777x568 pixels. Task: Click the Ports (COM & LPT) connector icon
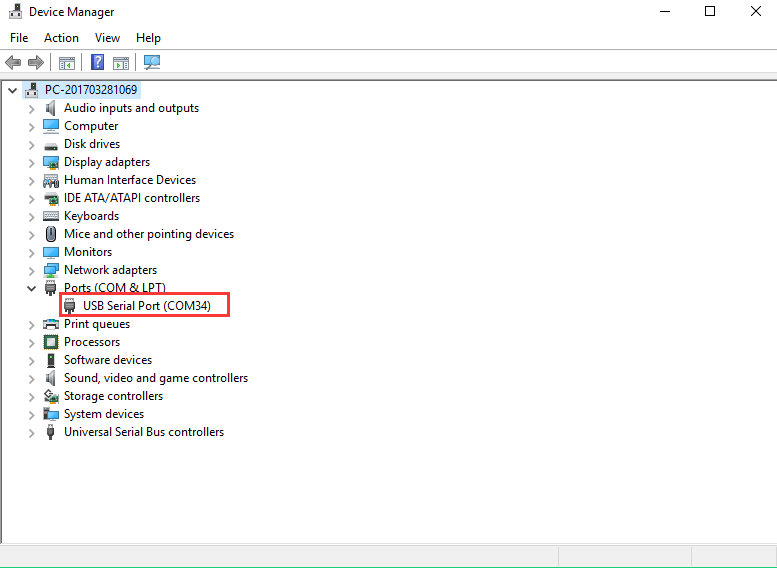coord(51,287)
